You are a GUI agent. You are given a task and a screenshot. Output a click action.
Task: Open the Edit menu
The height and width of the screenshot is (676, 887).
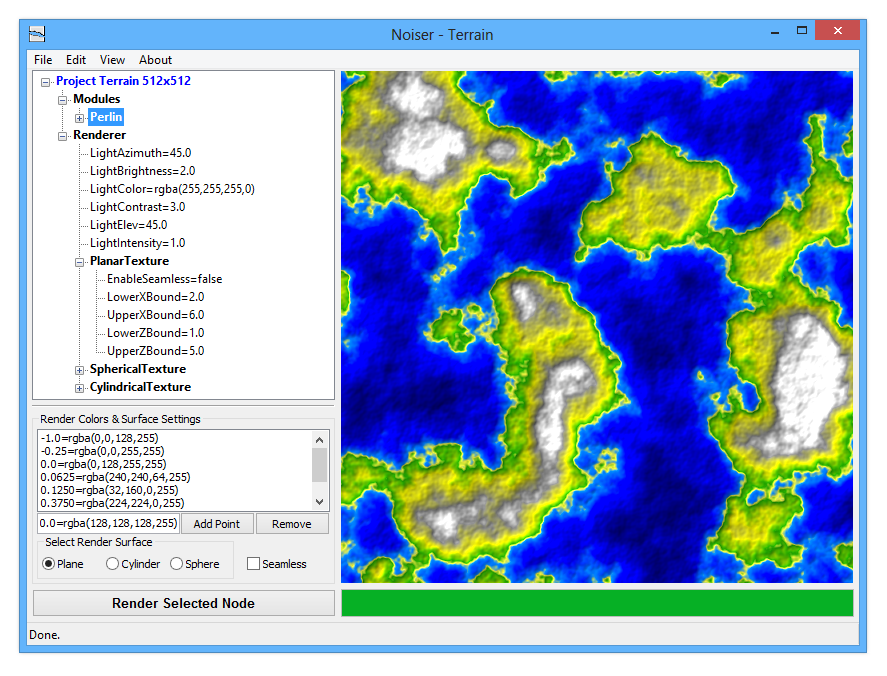click(x=76, y=60)
